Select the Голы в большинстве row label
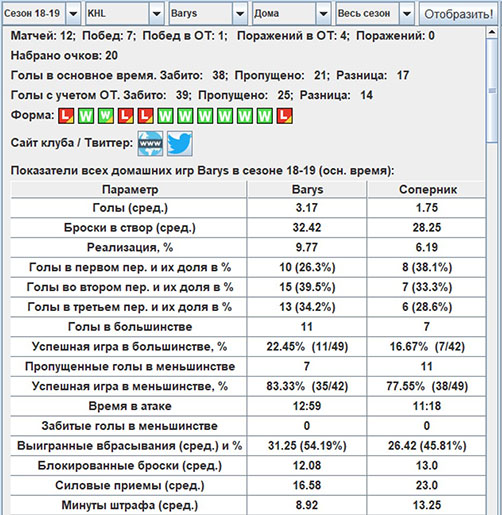The height and width of the screenshot is (515, 502). [130, 327]
